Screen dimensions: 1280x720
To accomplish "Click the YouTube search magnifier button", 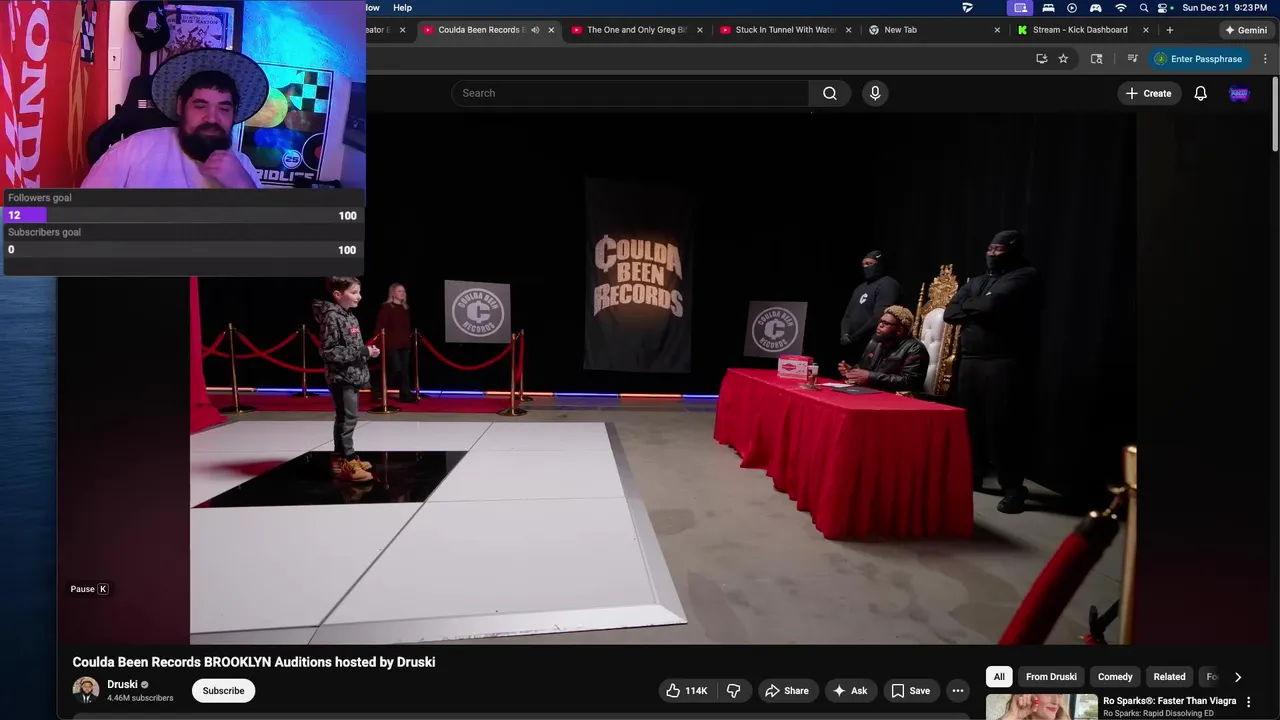I will [830, 93].
